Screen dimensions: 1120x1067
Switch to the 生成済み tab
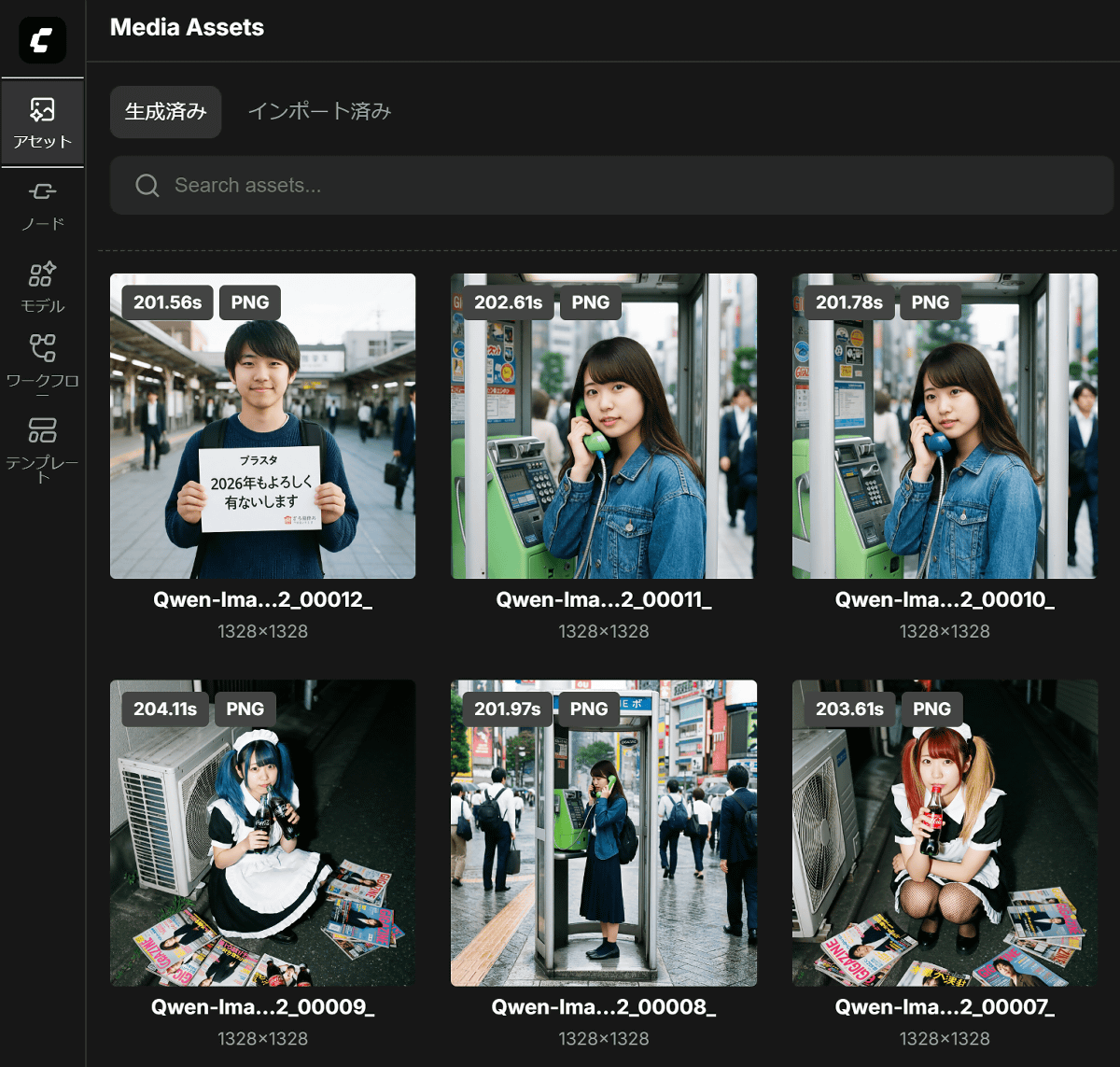(x=165, y=112)
